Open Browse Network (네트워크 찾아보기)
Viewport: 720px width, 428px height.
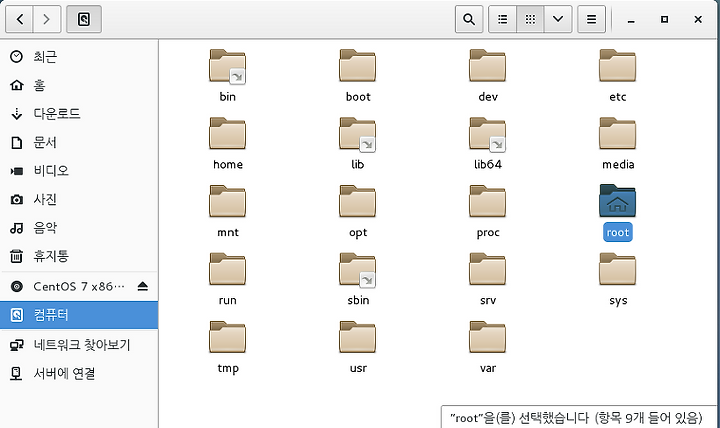(79, 345)
